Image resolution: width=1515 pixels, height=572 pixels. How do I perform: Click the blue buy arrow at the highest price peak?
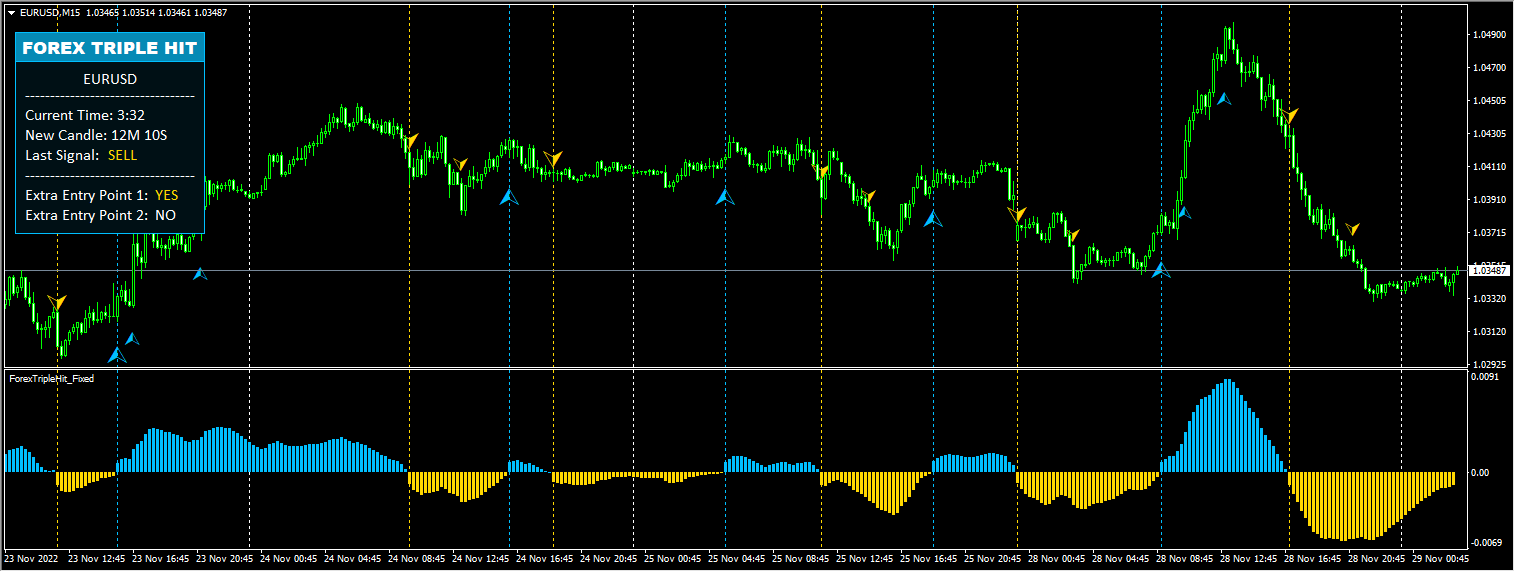1223,99
